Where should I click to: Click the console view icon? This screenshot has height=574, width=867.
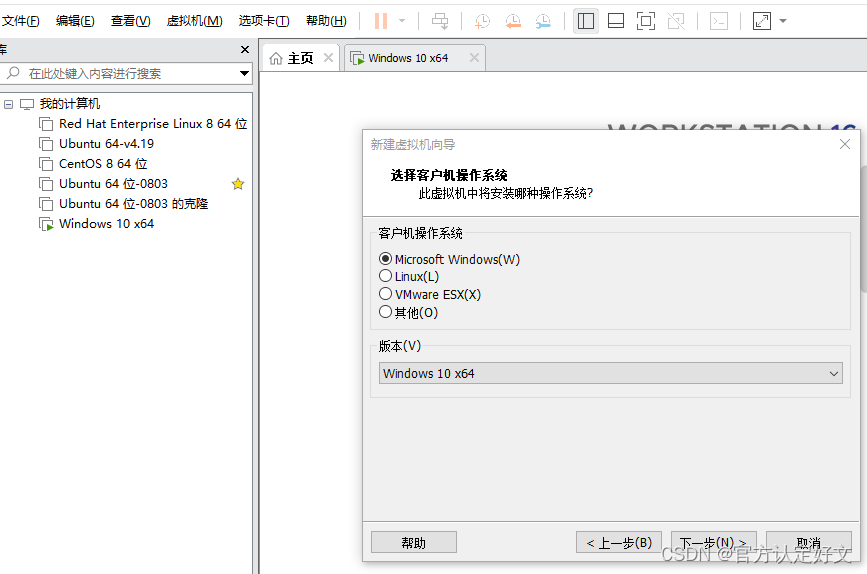(718, 21)
